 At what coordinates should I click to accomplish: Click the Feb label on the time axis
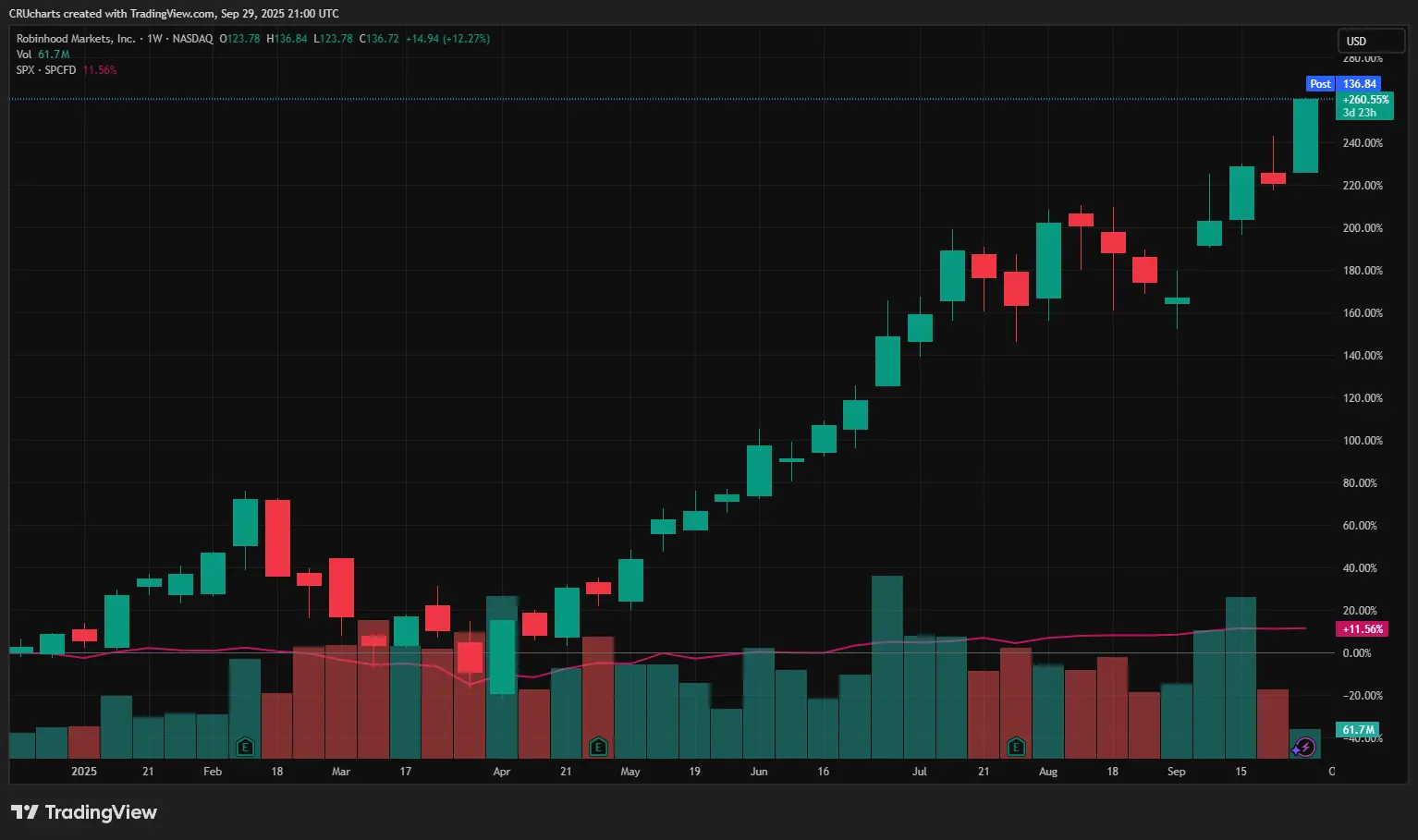[x=213, y=772]
